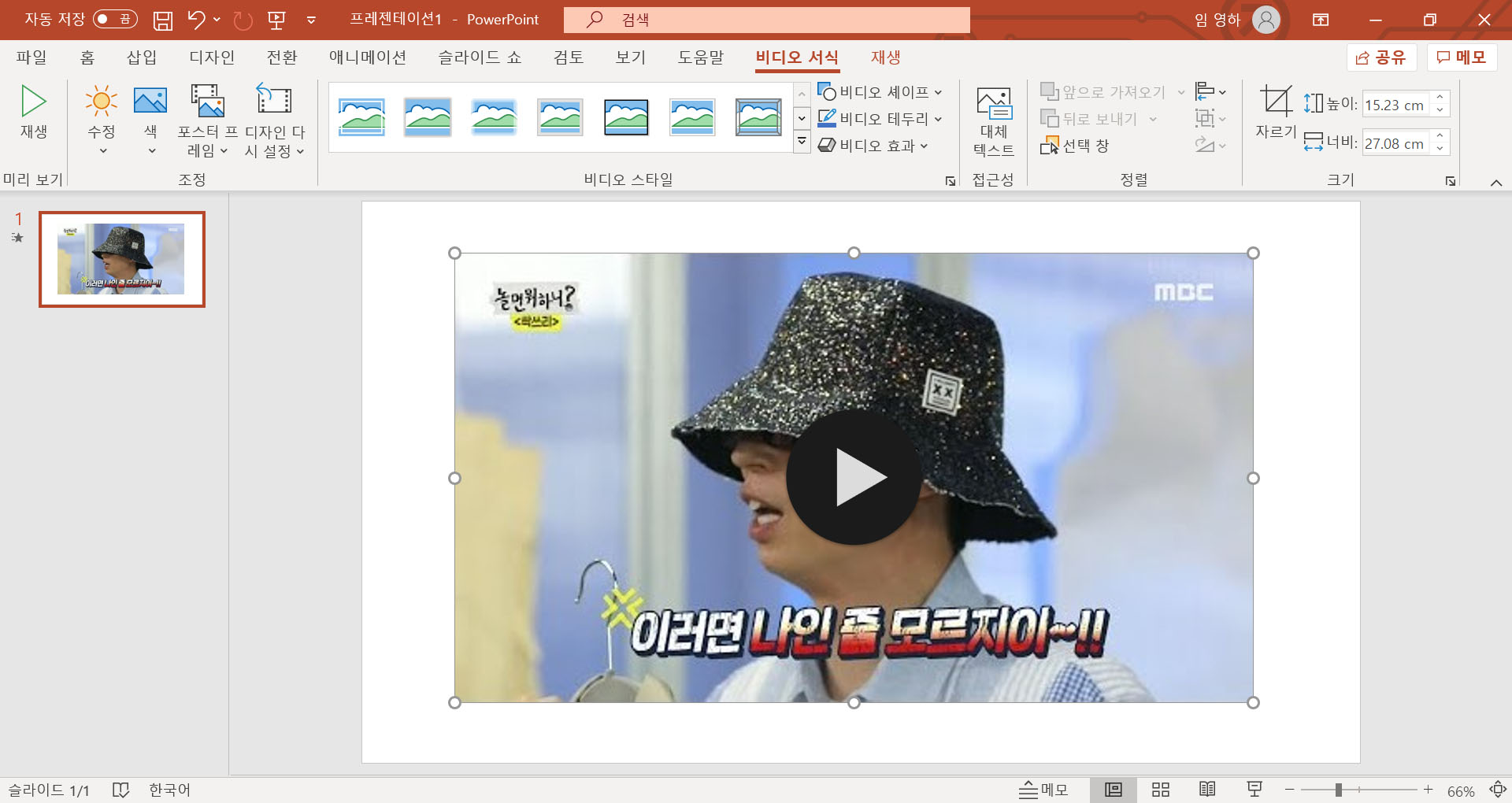Open the 비디오 테두리 dropdown
The width and height of the screenshot is (1512, 803).
tap(880, 119)
